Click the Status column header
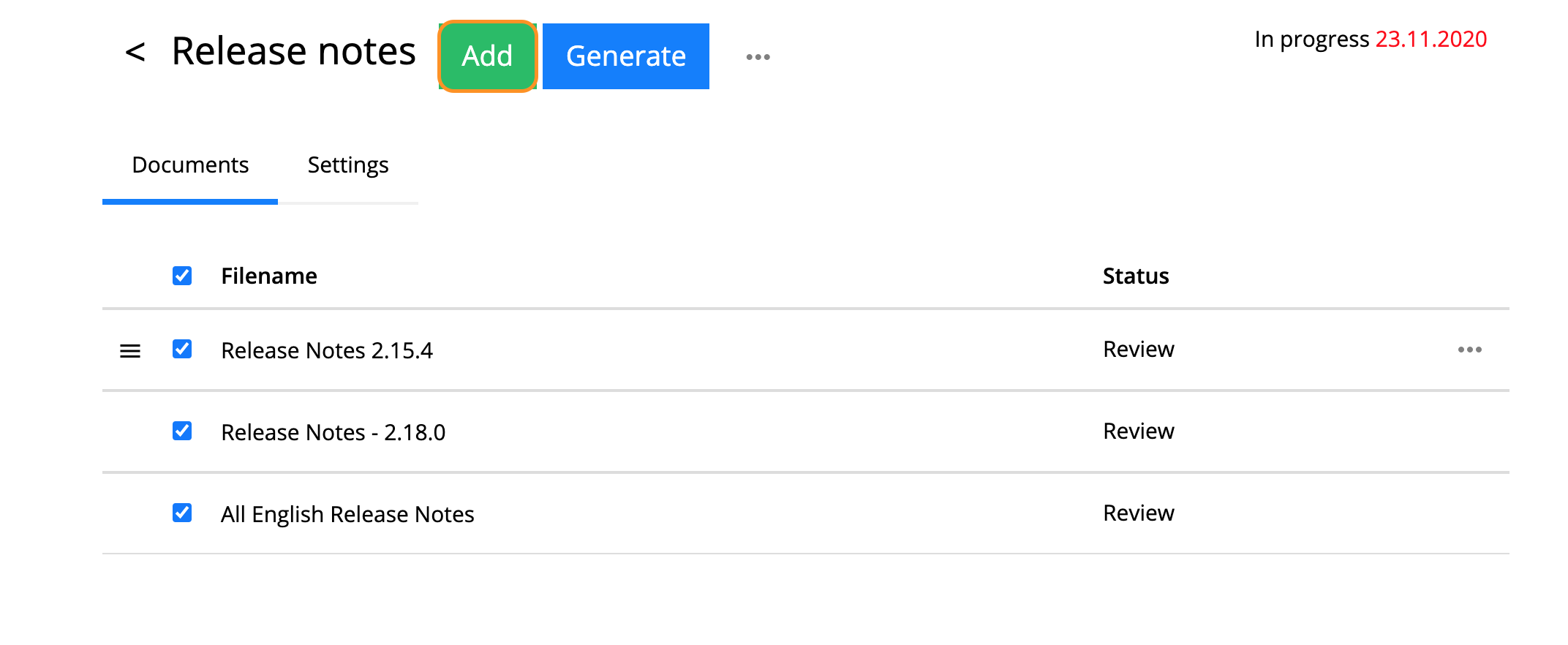This screenshot has width=1568, height=645. (x=1136, y=276)
